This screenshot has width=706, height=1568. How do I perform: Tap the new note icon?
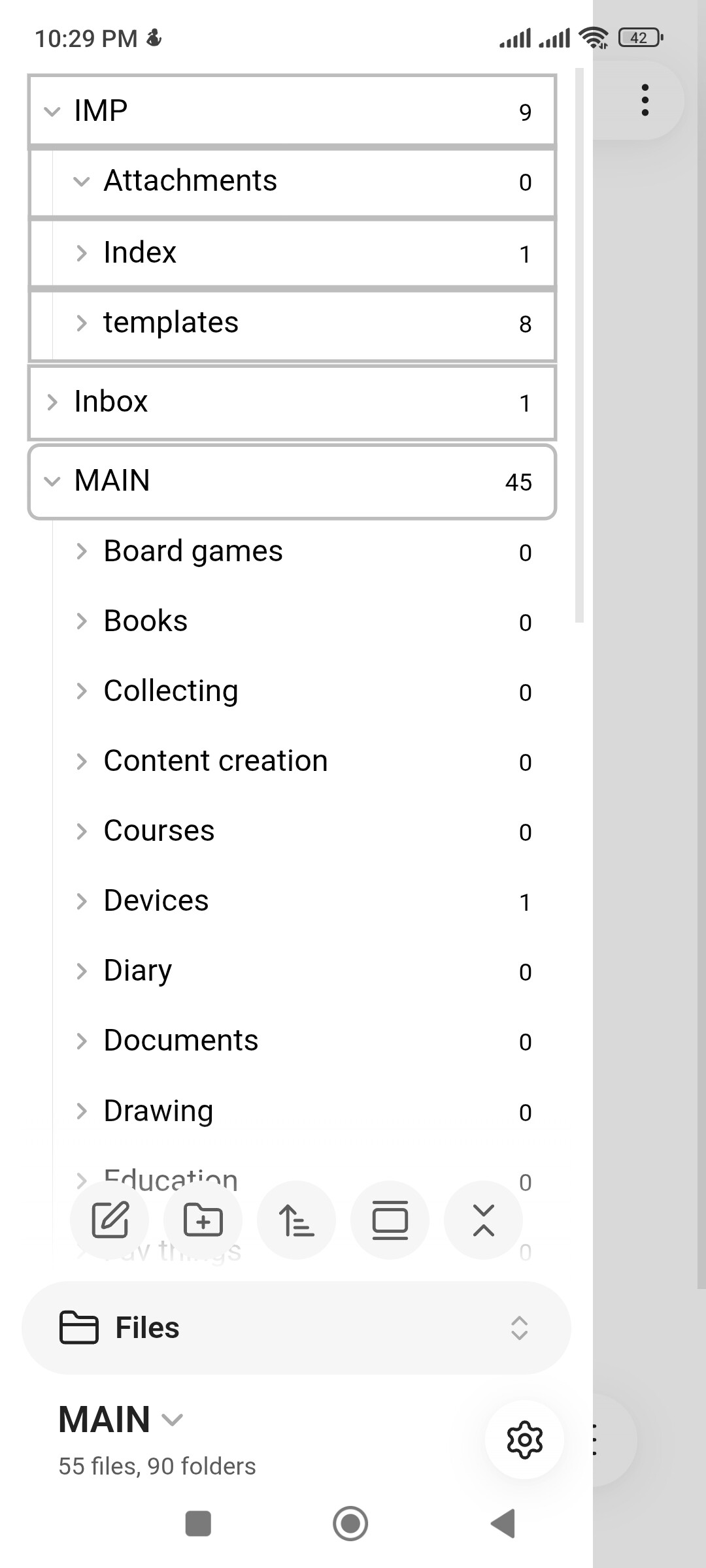point(110,1220)
